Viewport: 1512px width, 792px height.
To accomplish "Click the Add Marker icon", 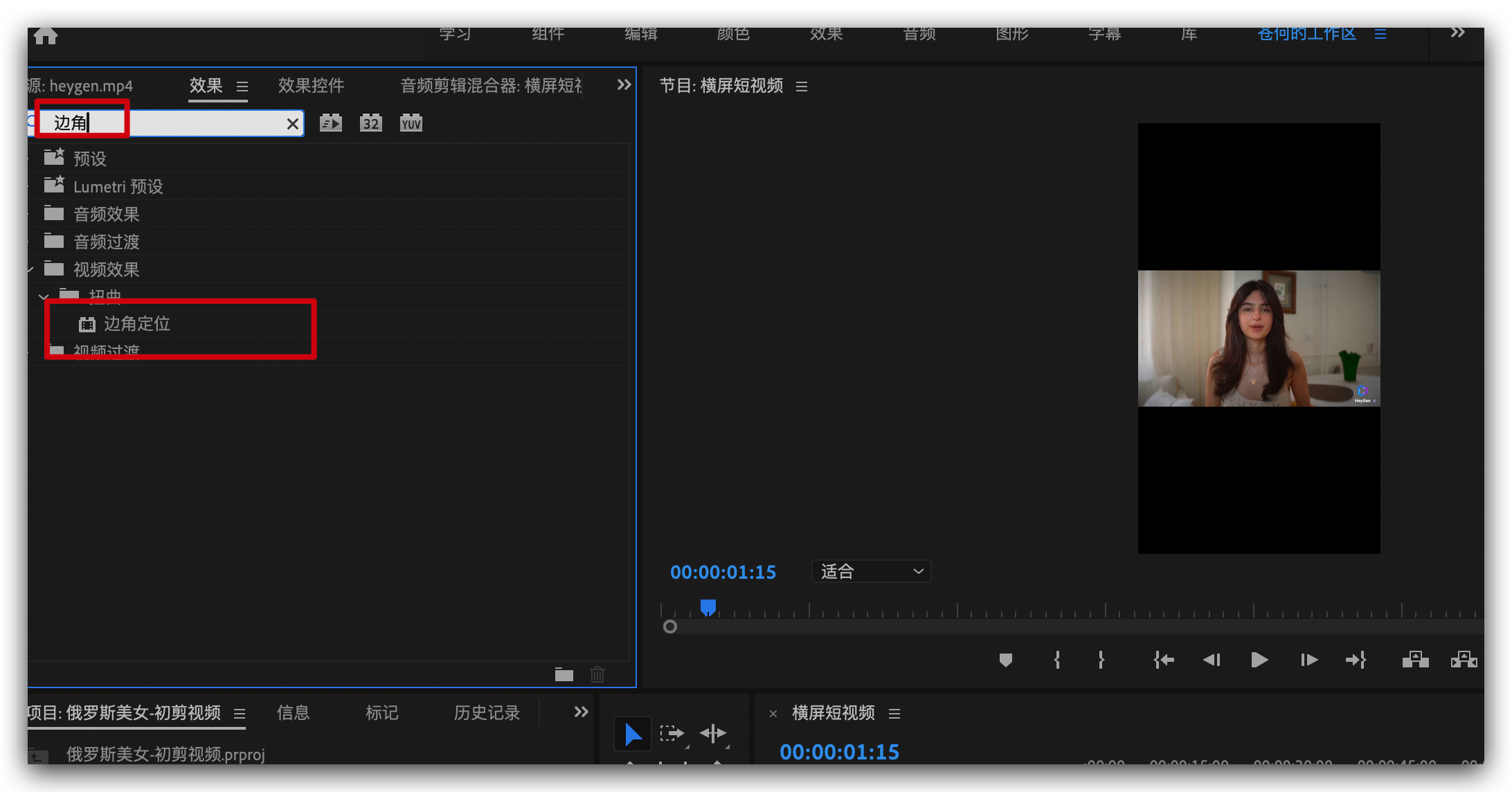I will 1006,660.
